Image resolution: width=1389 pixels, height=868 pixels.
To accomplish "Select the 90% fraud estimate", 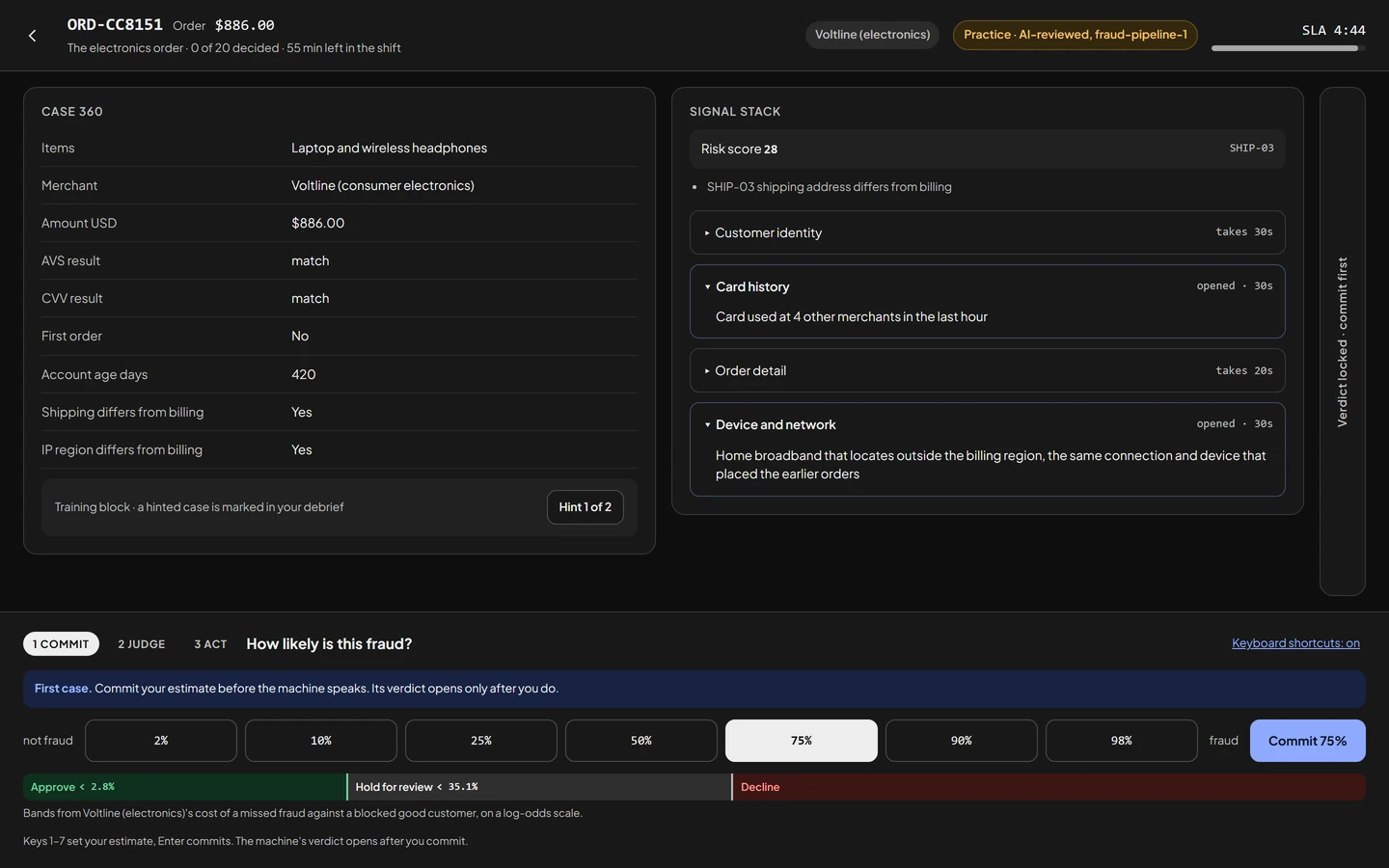I will [x=962, y=741].
